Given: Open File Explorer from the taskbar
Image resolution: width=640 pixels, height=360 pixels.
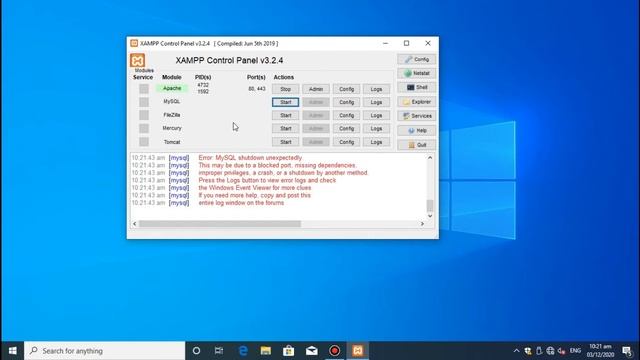Looking at the screenshot, I should pyautogui.click(x=266, y=351).
